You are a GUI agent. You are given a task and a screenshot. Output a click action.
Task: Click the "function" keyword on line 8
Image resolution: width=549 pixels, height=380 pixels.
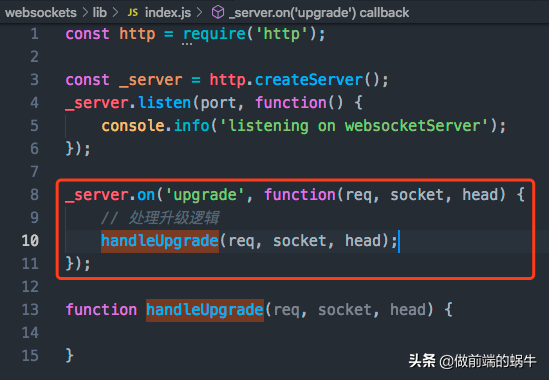pyautogui.click(x=300, y=195)
